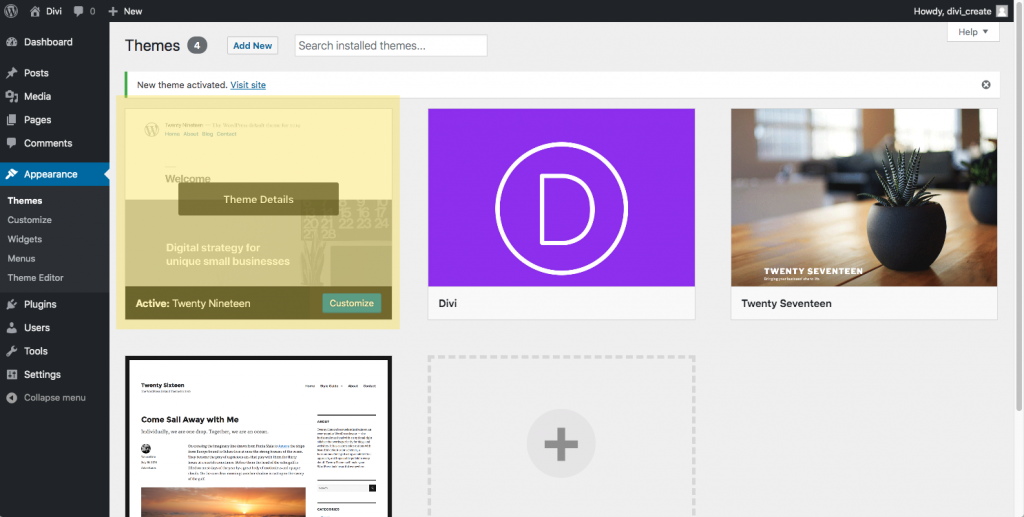Open the Themes submenu item
The width and height of the screenshot is (1024, 517).
25,200
